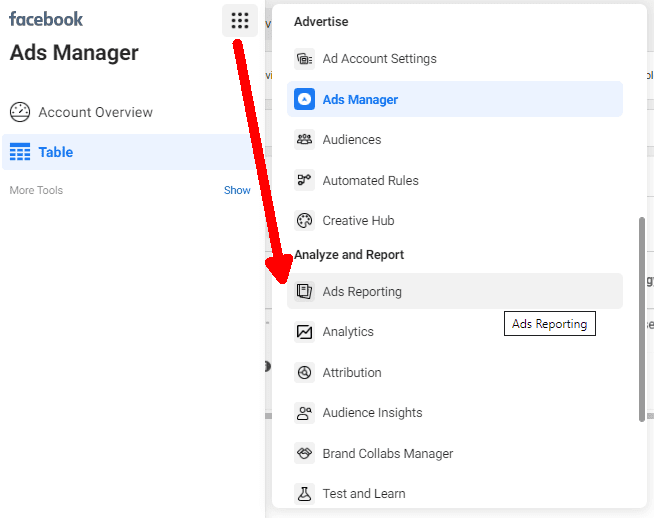Click the Brand Collabs Manager handshake icon
The image size is (654, 518).
tap(305, 454)
